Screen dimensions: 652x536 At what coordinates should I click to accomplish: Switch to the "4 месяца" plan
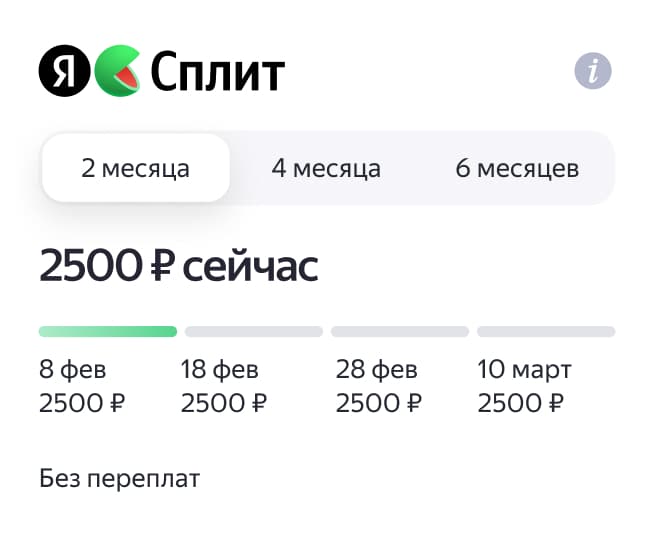(x=326, y=168)
